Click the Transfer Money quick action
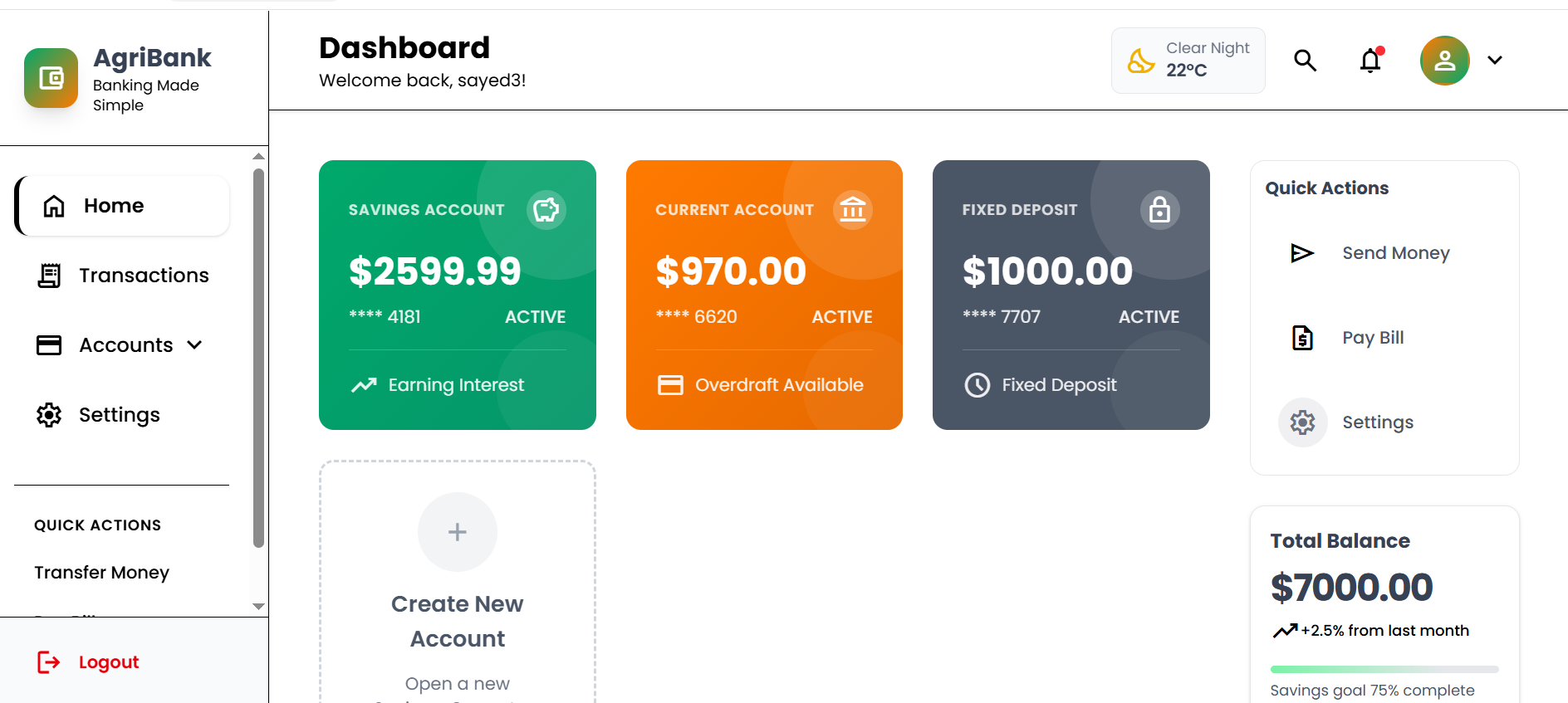 101,572
